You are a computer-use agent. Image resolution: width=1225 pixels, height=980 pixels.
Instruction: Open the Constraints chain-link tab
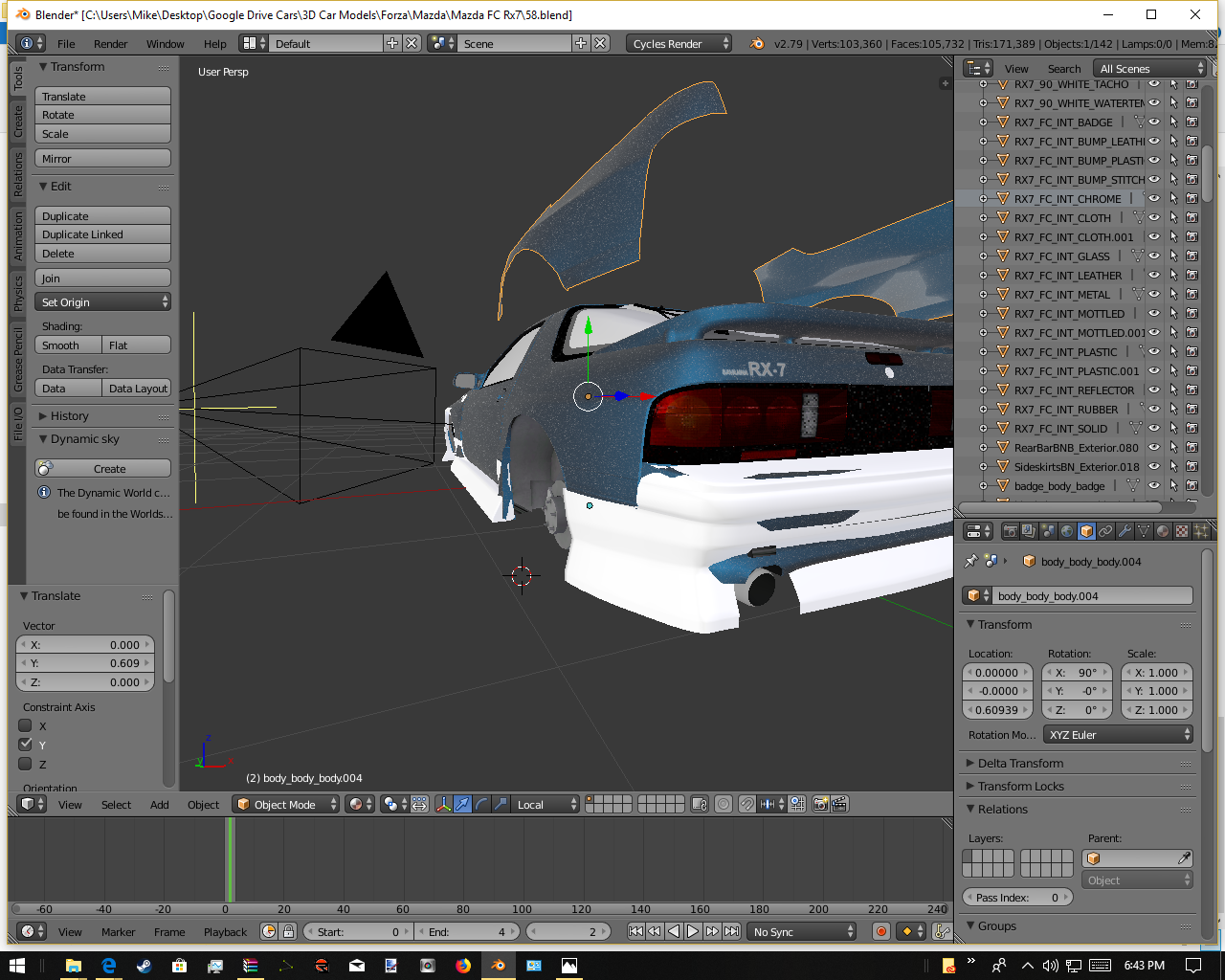click(1105, 531)
